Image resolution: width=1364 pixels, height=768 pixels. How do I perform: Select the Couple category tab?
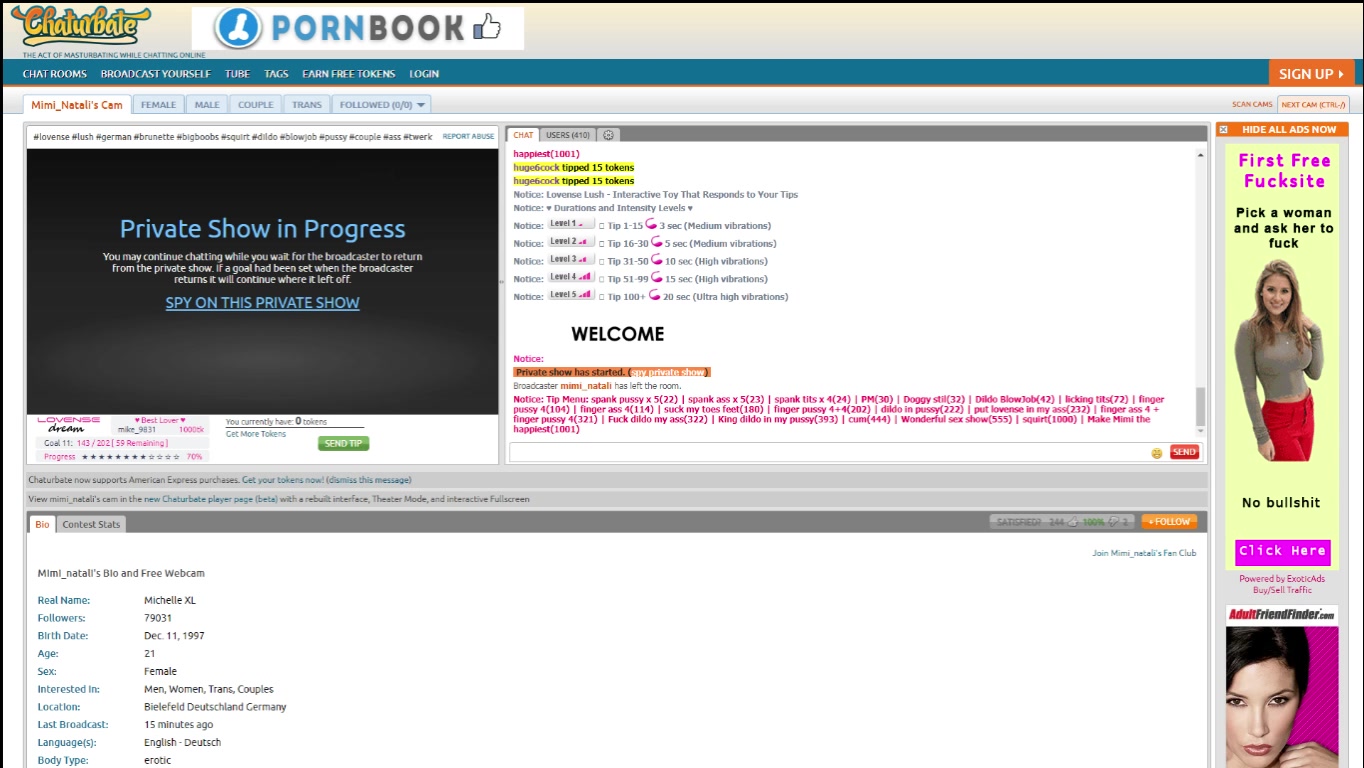[255, 105]
